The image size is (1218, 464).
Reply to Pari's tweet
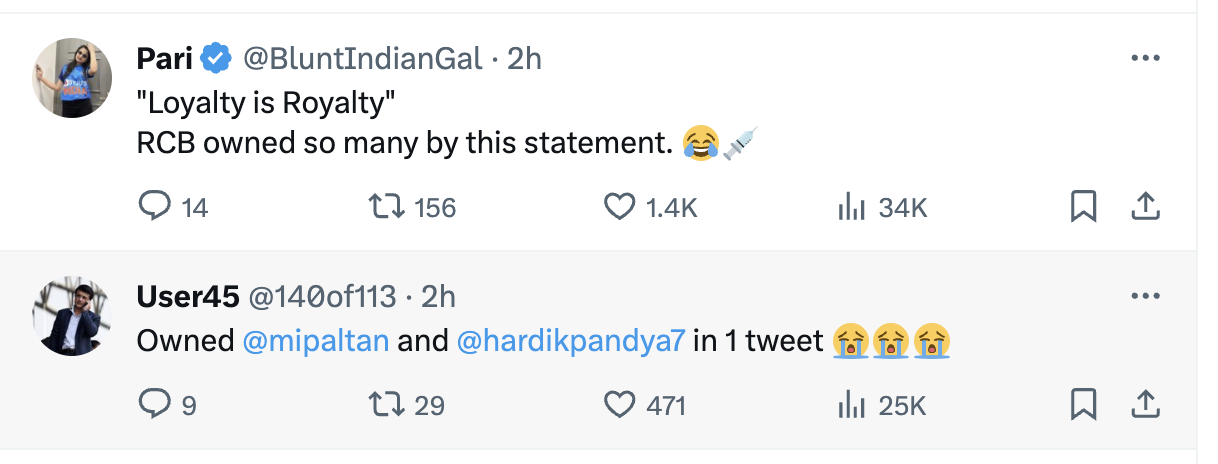[154, 207]
